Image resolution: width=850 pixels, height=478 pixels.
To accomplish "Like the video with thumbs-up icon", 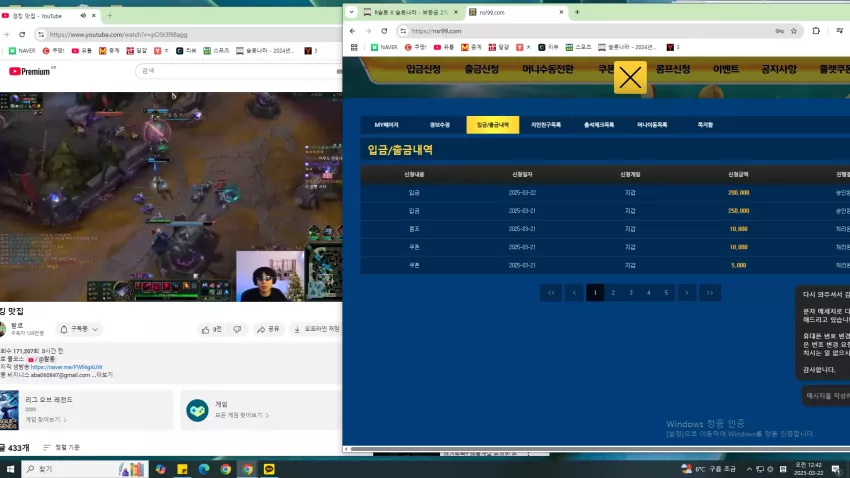I will [211, 330].
